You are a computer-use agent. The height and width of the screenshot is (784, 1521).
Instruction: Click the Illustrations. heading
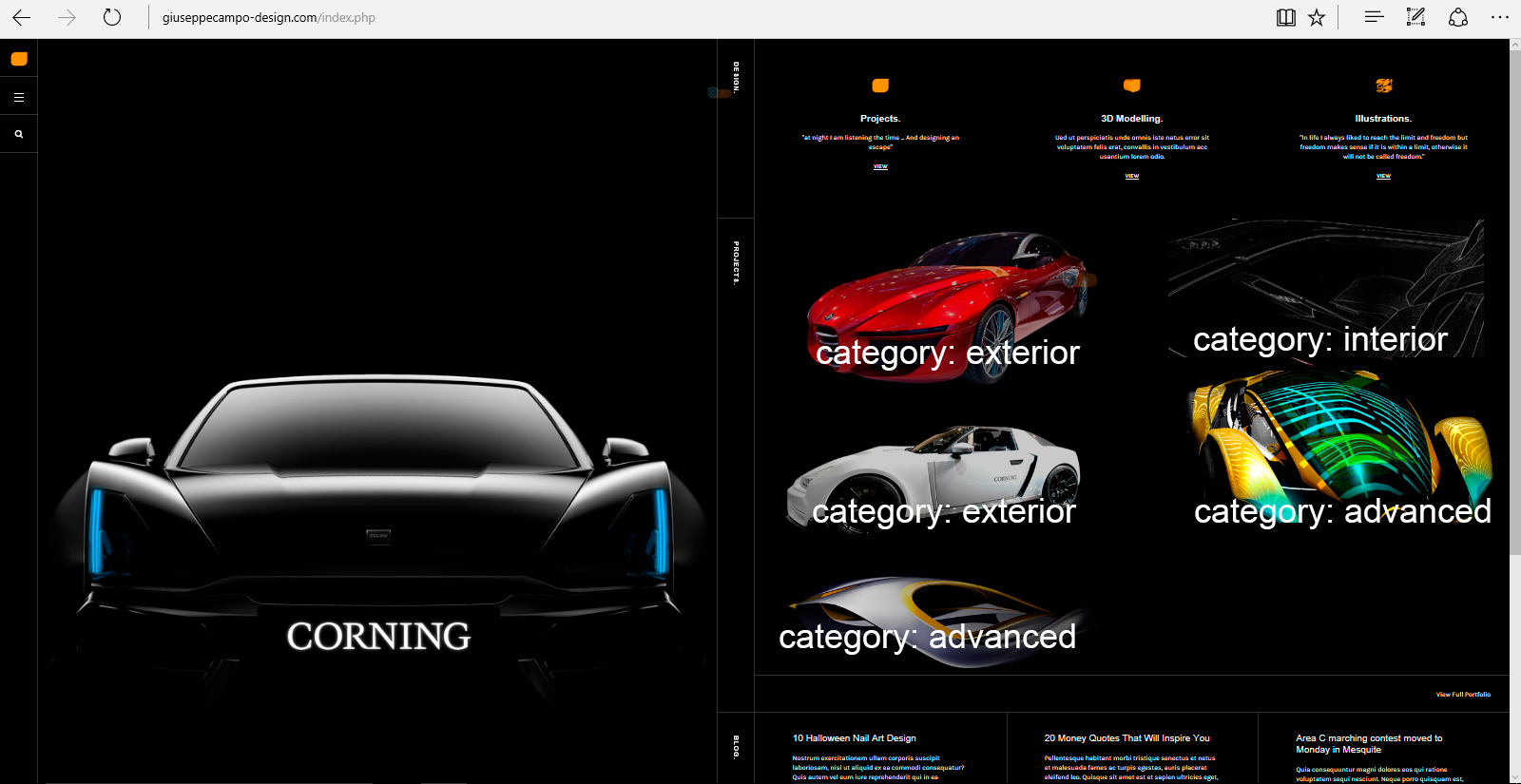pos(1383,119)
